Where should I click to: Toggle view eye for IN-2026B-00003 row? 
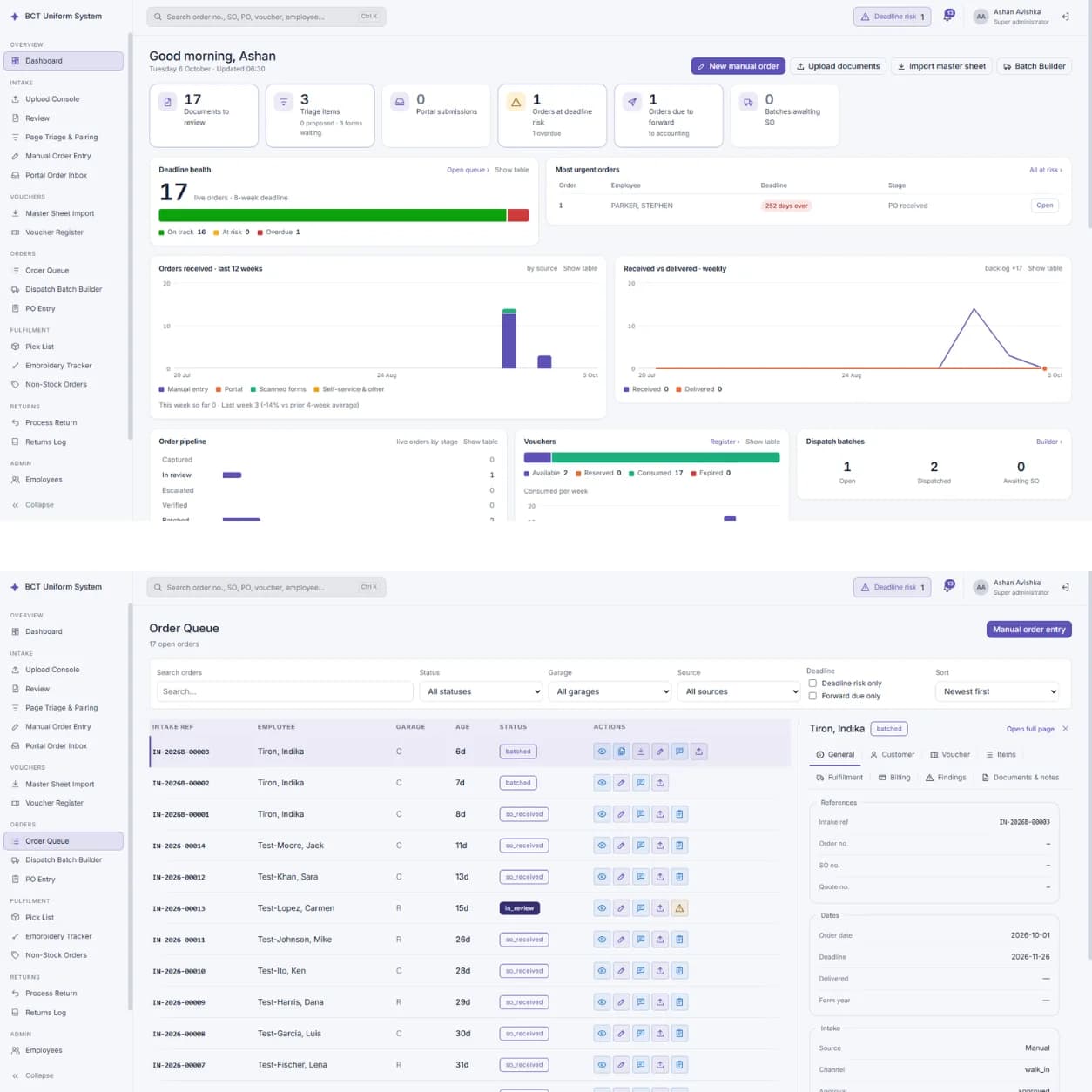click(x=602, y=751)
